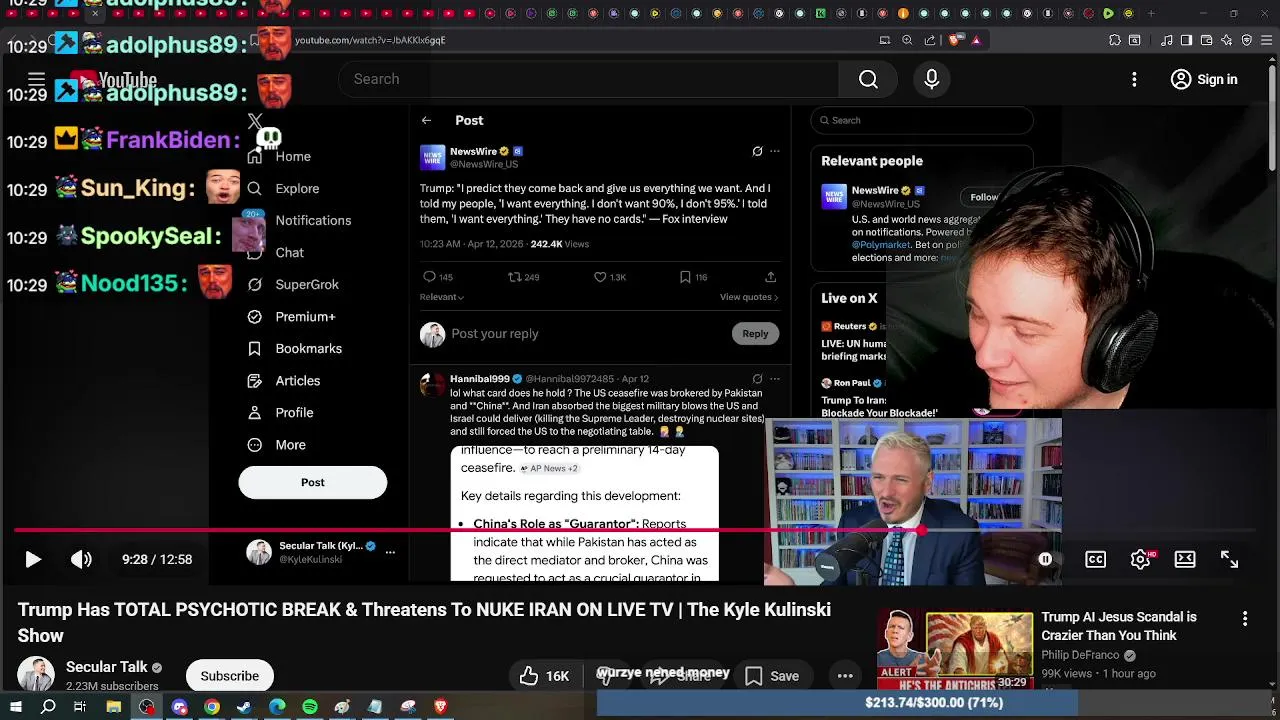Mute the video volume
The height and width of the screenshot is (720, 1280).
81,559
